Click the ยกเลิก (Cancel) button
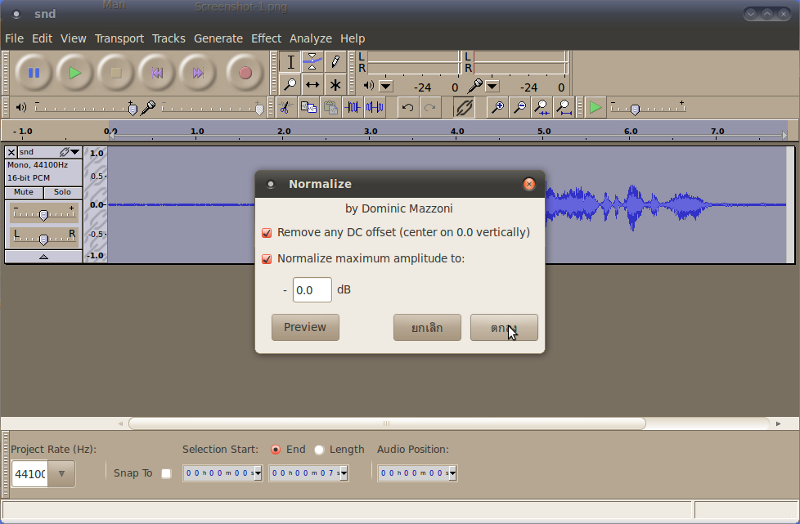 point(427,328)
